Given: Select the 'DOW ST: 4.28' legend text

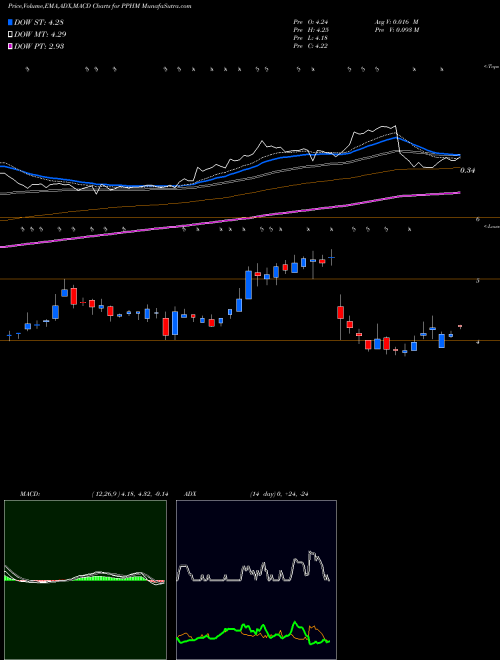Looking at the screenshot, I should coord(39,22).
